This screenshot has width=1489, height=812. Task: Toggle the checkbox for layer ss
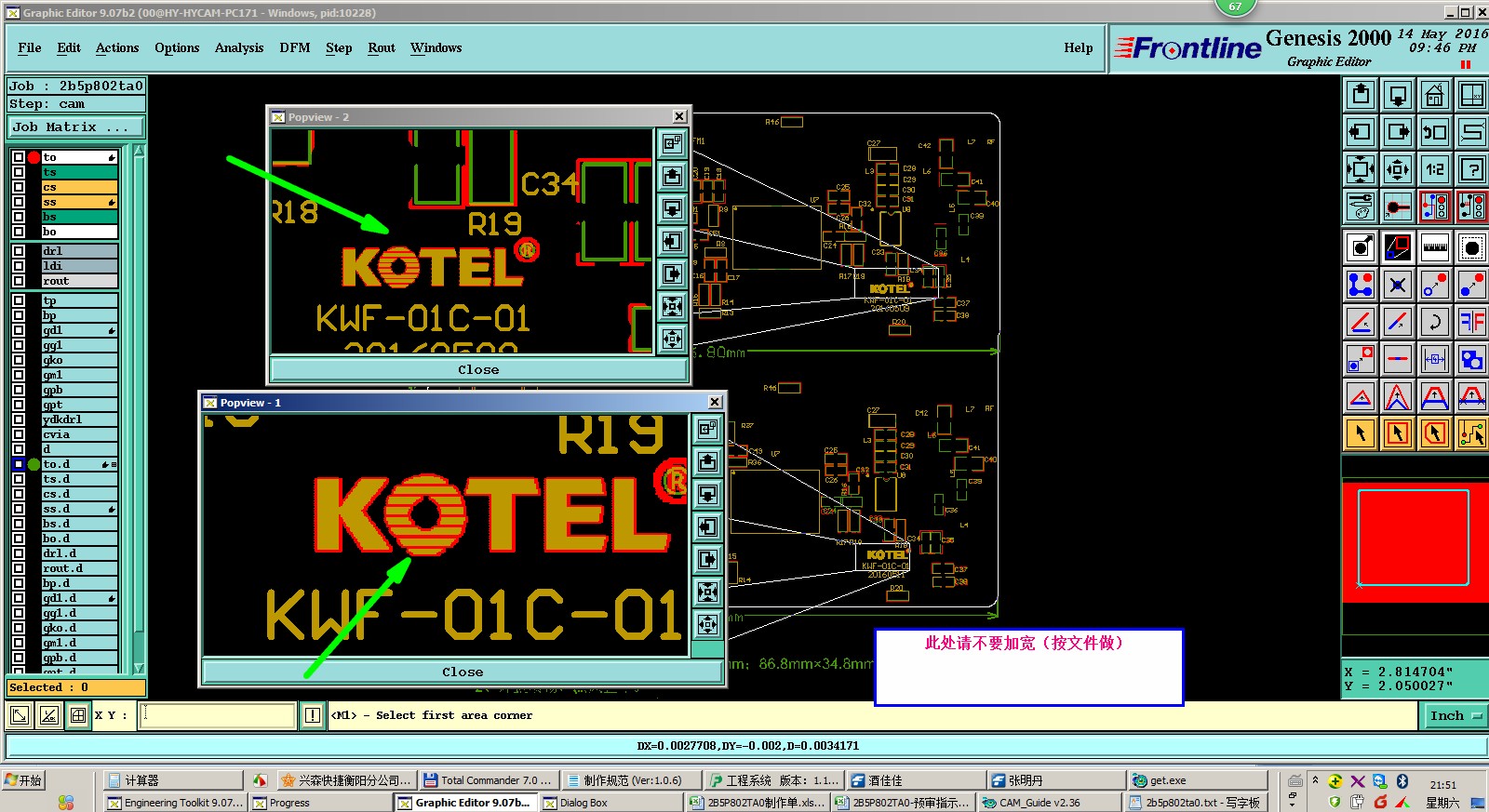pos(19,202)
